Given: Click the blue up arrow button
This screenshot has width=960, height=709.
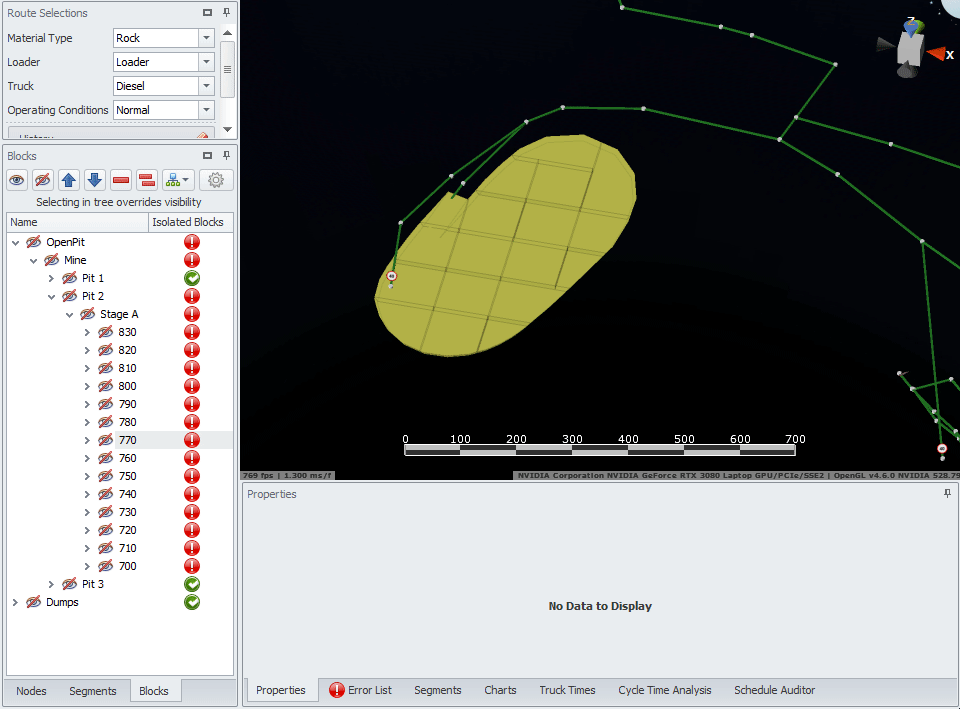Looking at the screenshot, I should click(69, 180).
